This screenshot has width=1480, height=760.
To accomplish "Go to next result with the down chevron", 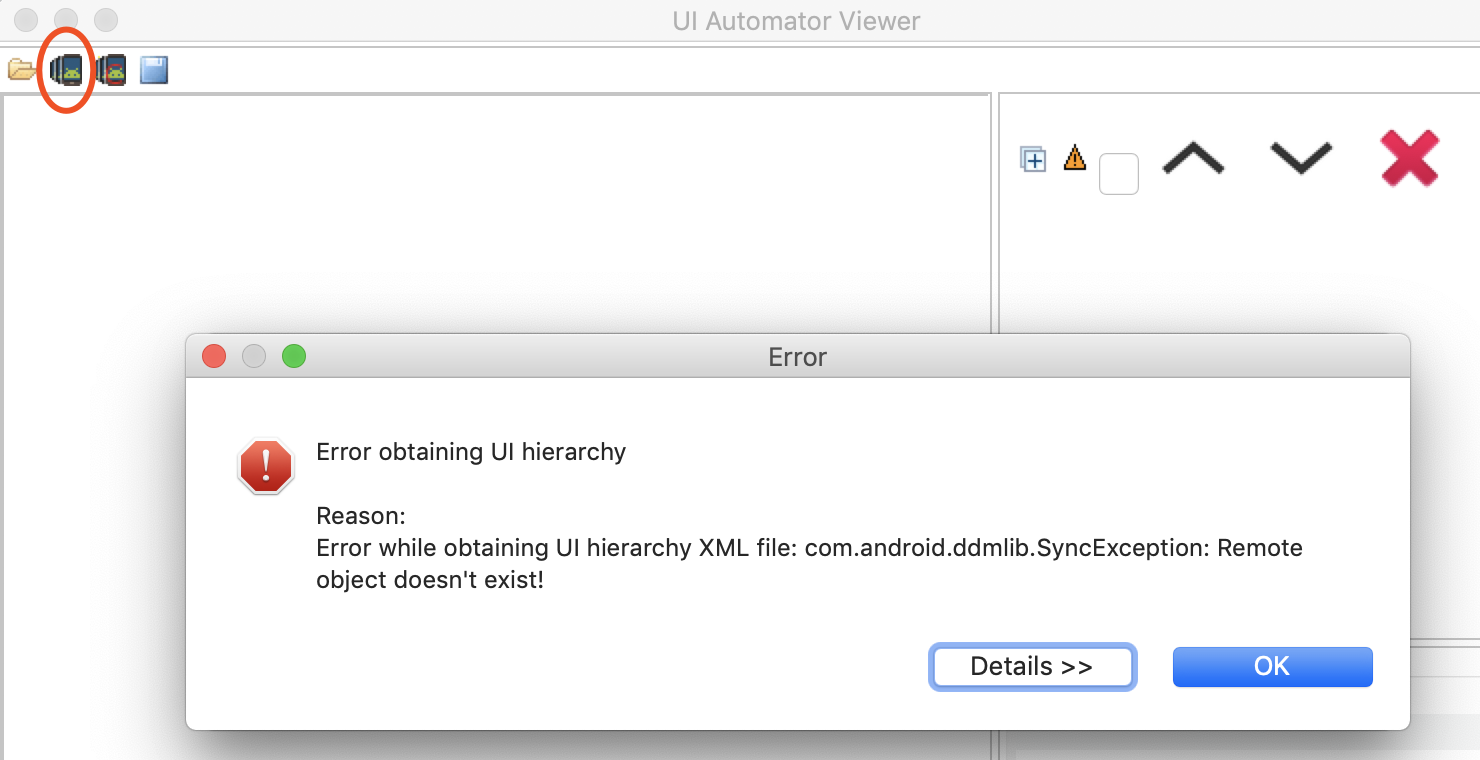I will 1301,158.
